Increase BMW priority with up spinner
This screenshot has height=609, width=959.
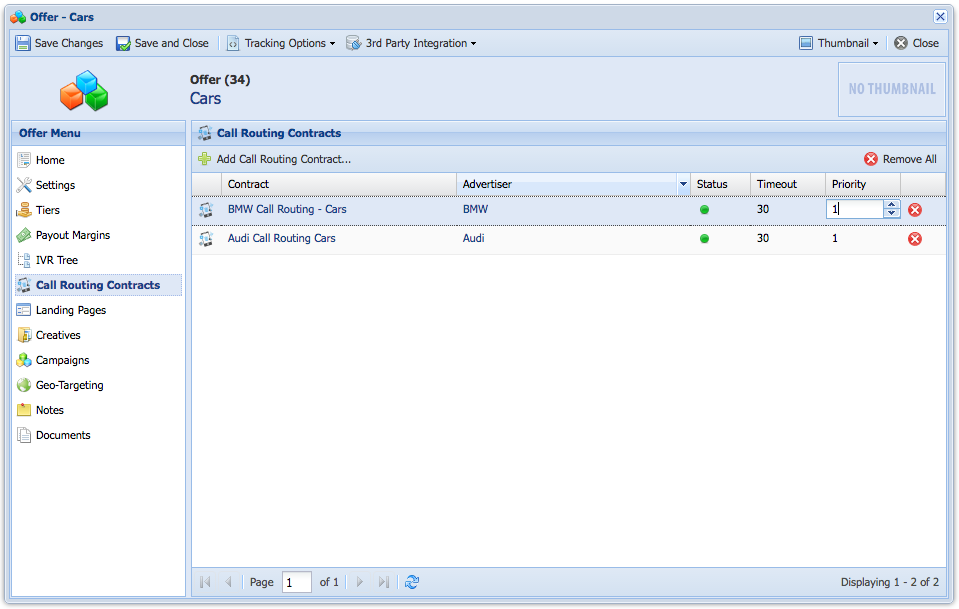[892, 205]
